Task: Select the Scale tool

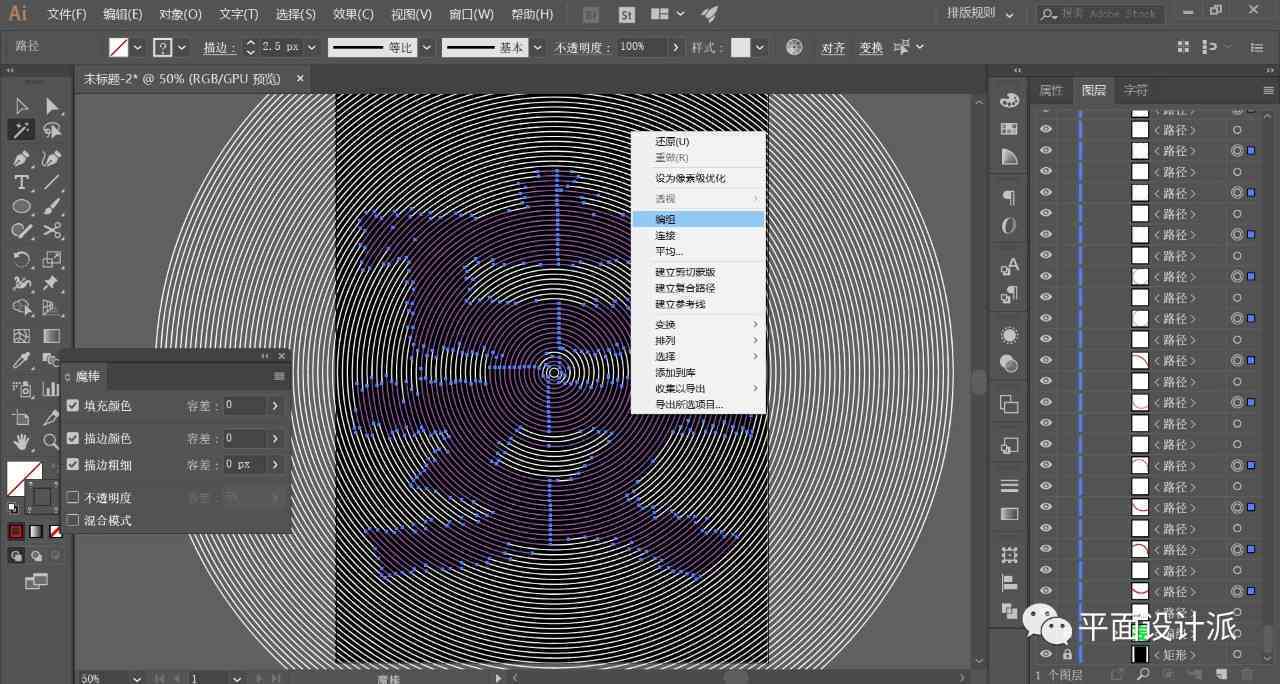Action: pyautogui.click(x=52, y=259)
